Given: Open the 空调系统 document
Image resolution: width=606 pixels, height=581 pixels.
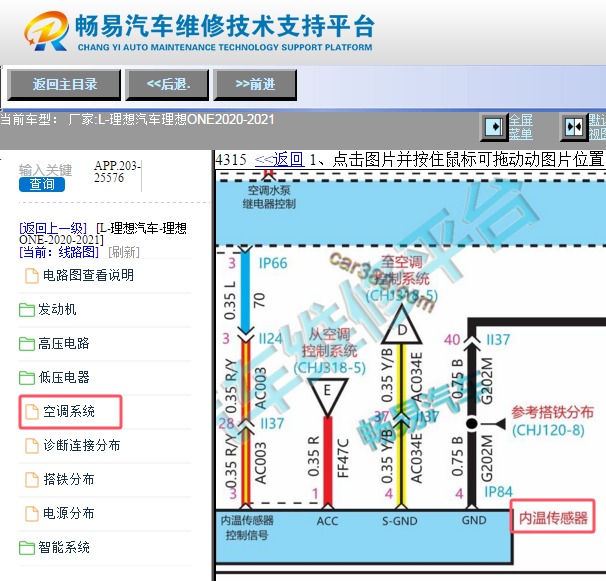Looking at the screenshot, I should coord(69,412).
